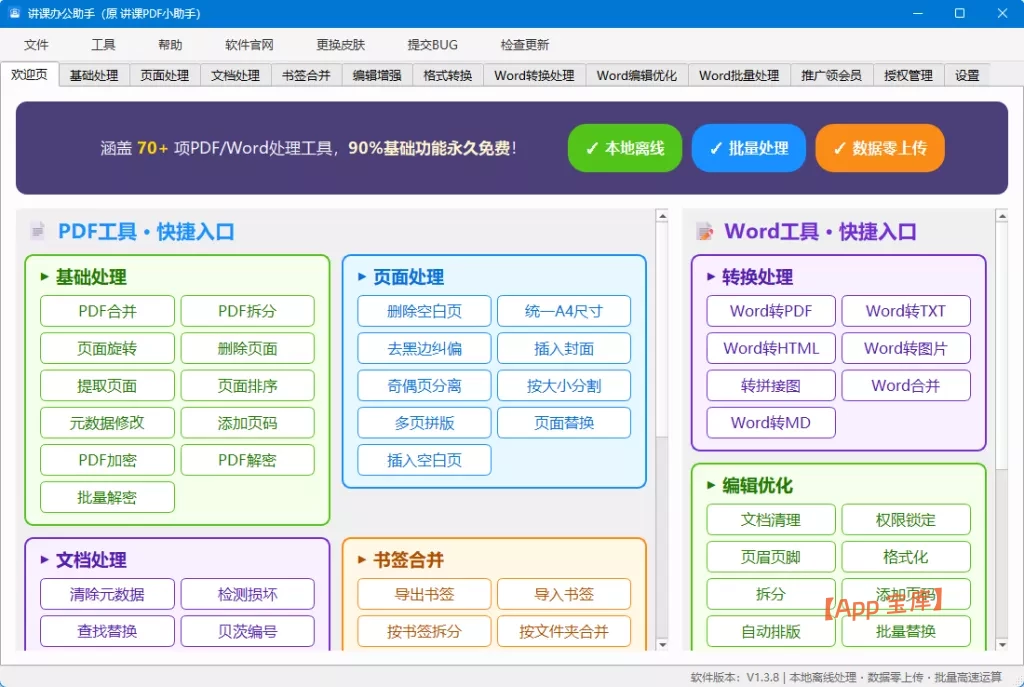
Task: Click the 书签合并 section triangle
Action: [x=362, y=560]
